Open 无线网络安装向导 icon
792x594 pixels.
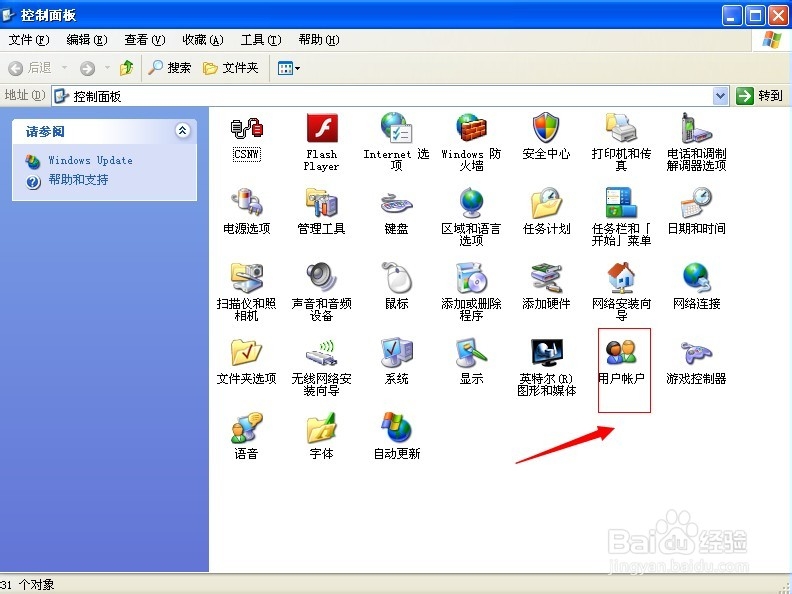pyautogui.click(x=321, y=352)
